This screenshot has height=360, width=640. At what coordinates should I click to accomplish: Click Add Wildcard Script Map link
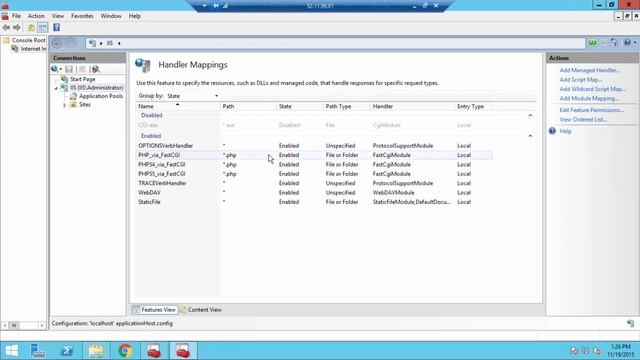(593, 89)
